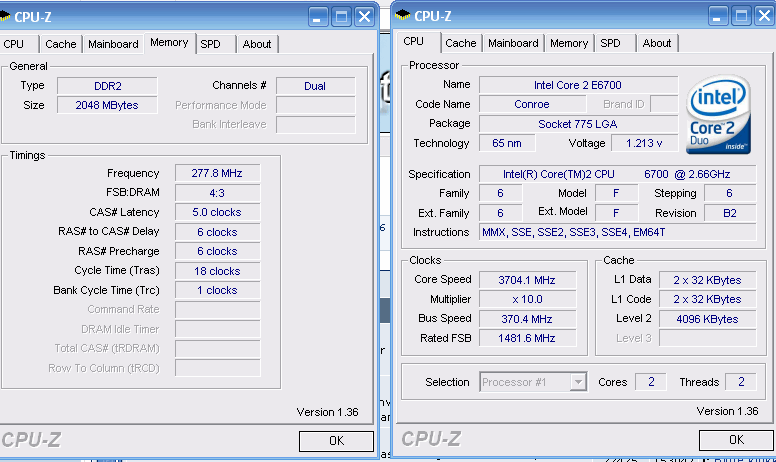The image size is (776, 462).
Task: Click the L1 Code 2 x 32 KBytes value
Action: click(707, 299)
